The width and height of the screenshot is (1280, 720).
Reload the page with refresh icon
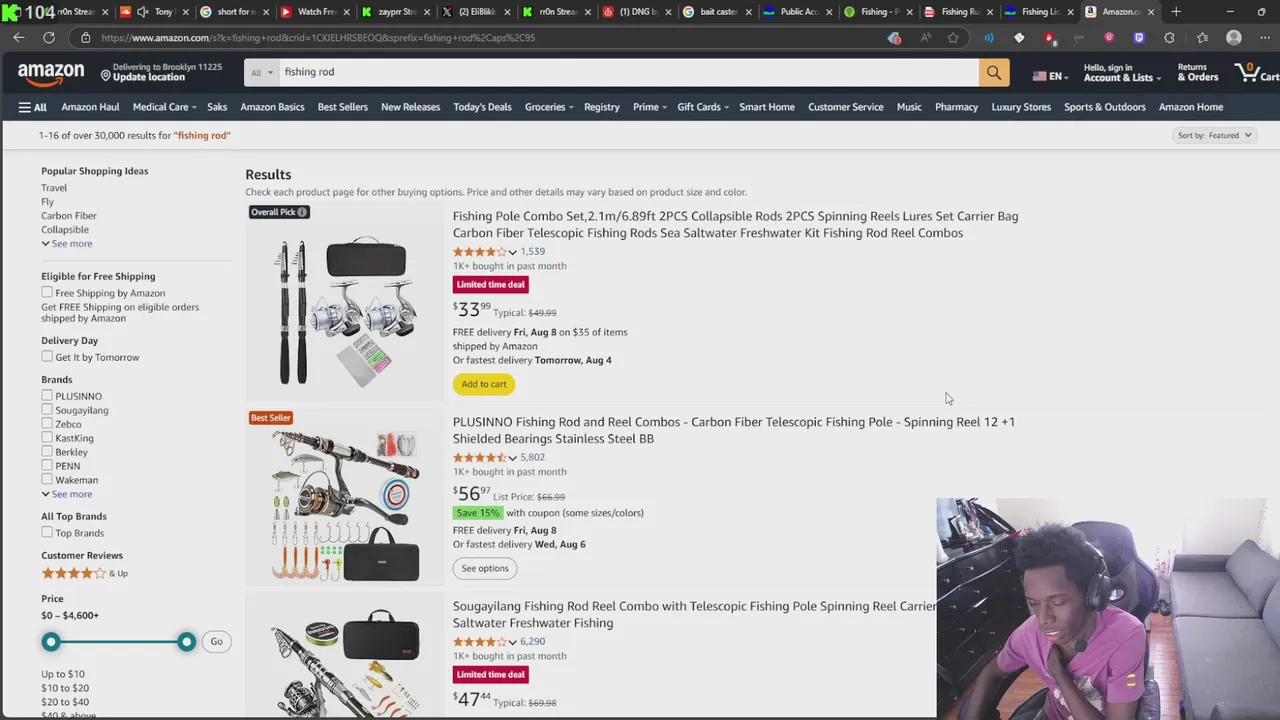(x=48, y=37)
